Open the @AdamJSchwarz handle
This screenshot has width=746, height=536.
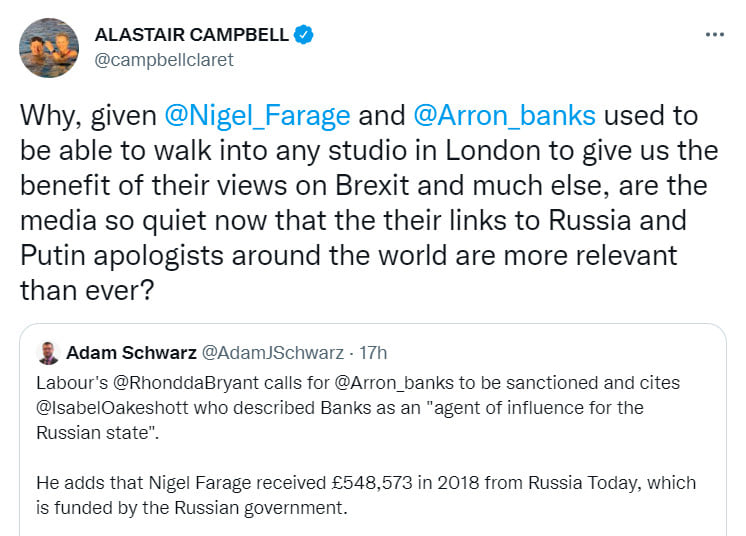(x=272, y=352)
